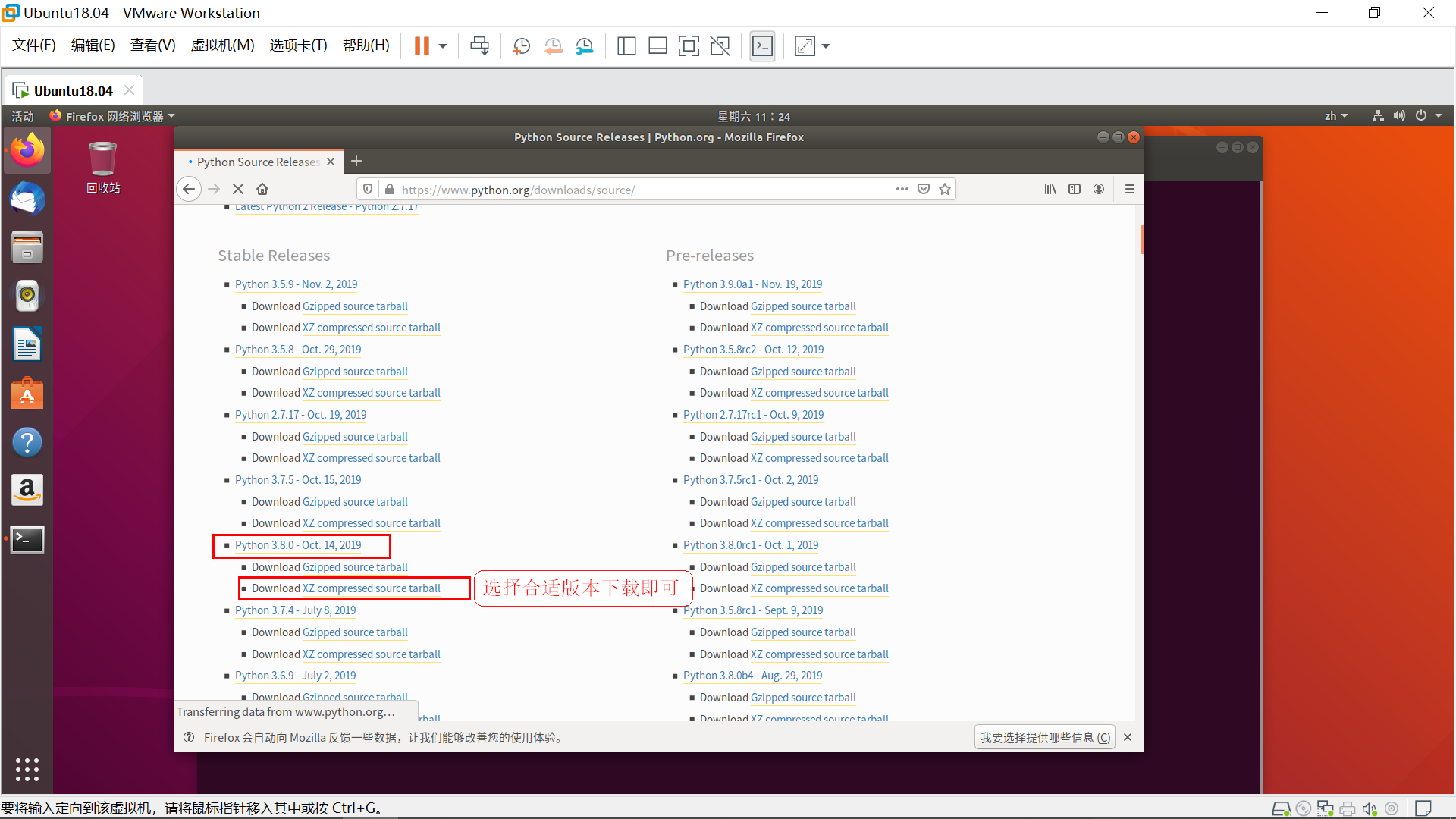Open the Firefox library icon
Screen dimensions: 1456x819
(x=1050, y=189)
